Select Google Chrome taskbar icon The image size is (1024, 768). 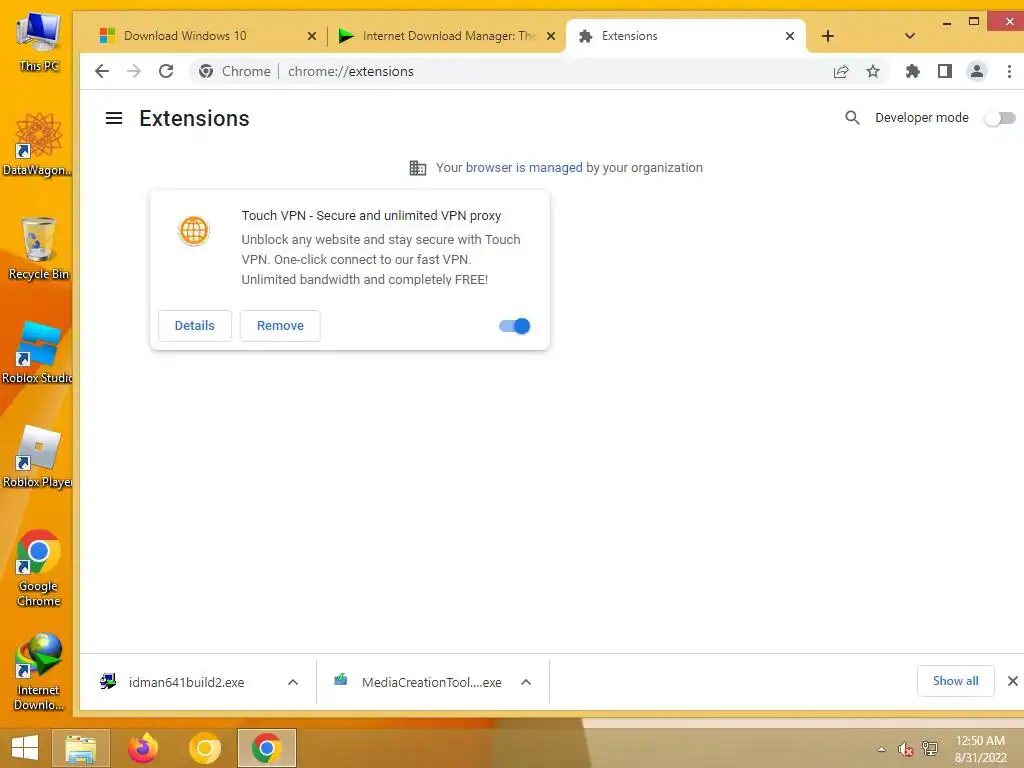tap(266, 748)
